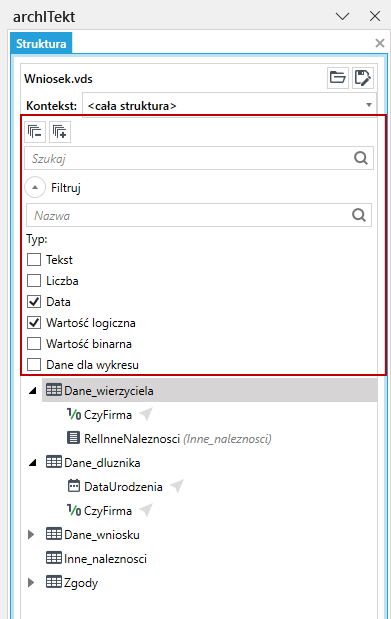Select Dane_wierzyciela tree row
The image size is (391, 619).
click(x=210, y=390)
